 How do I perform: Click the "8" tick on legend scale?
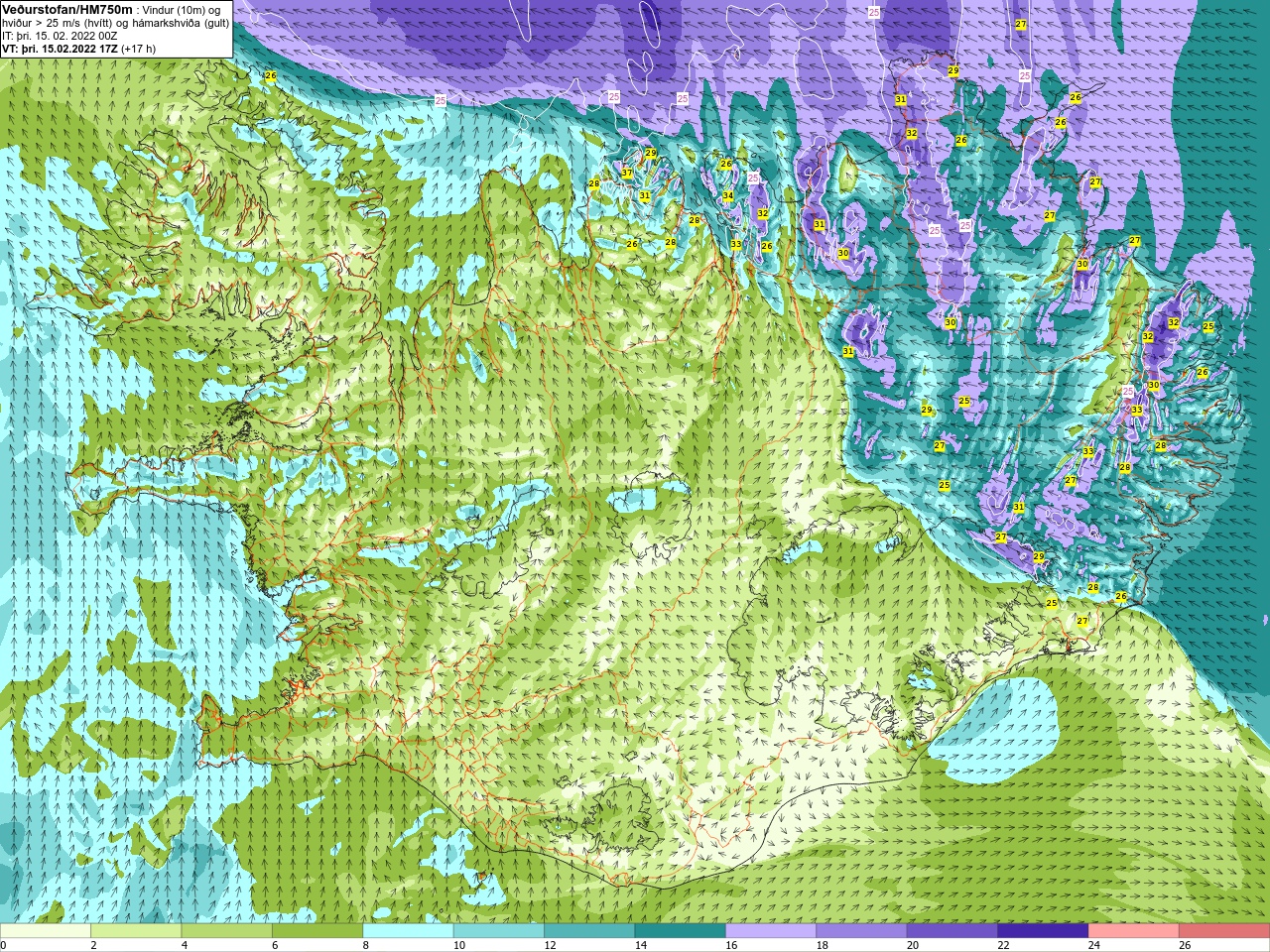(366, 945)
